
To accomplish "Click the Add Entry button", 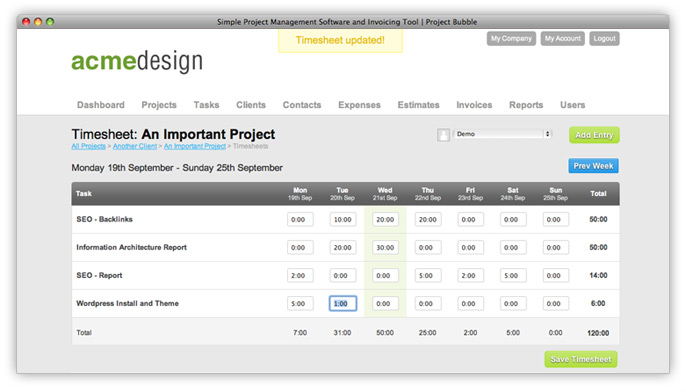I will 594,135.
